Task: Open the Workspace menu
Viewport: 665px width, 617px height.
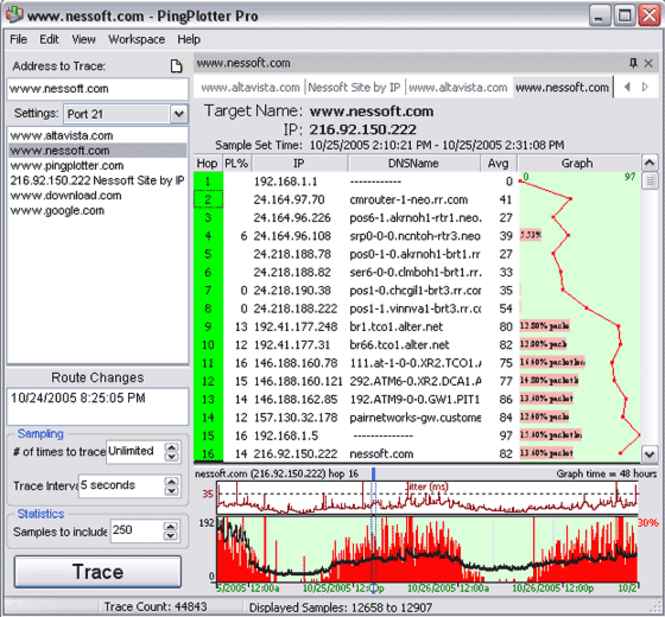Action: click(x=137, y=39)
